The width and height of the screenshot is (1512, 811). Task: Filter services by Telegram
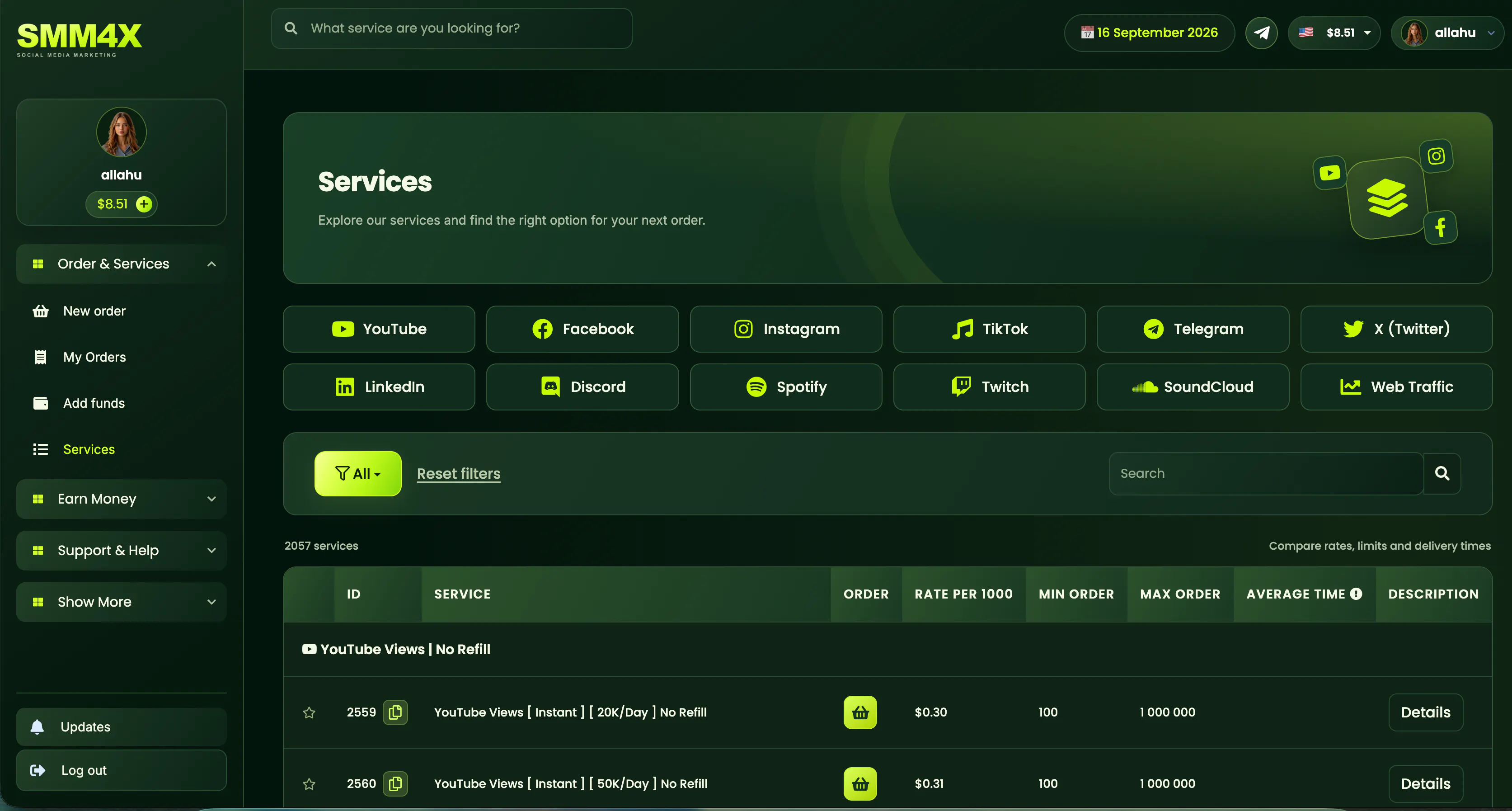point(1193,329)
